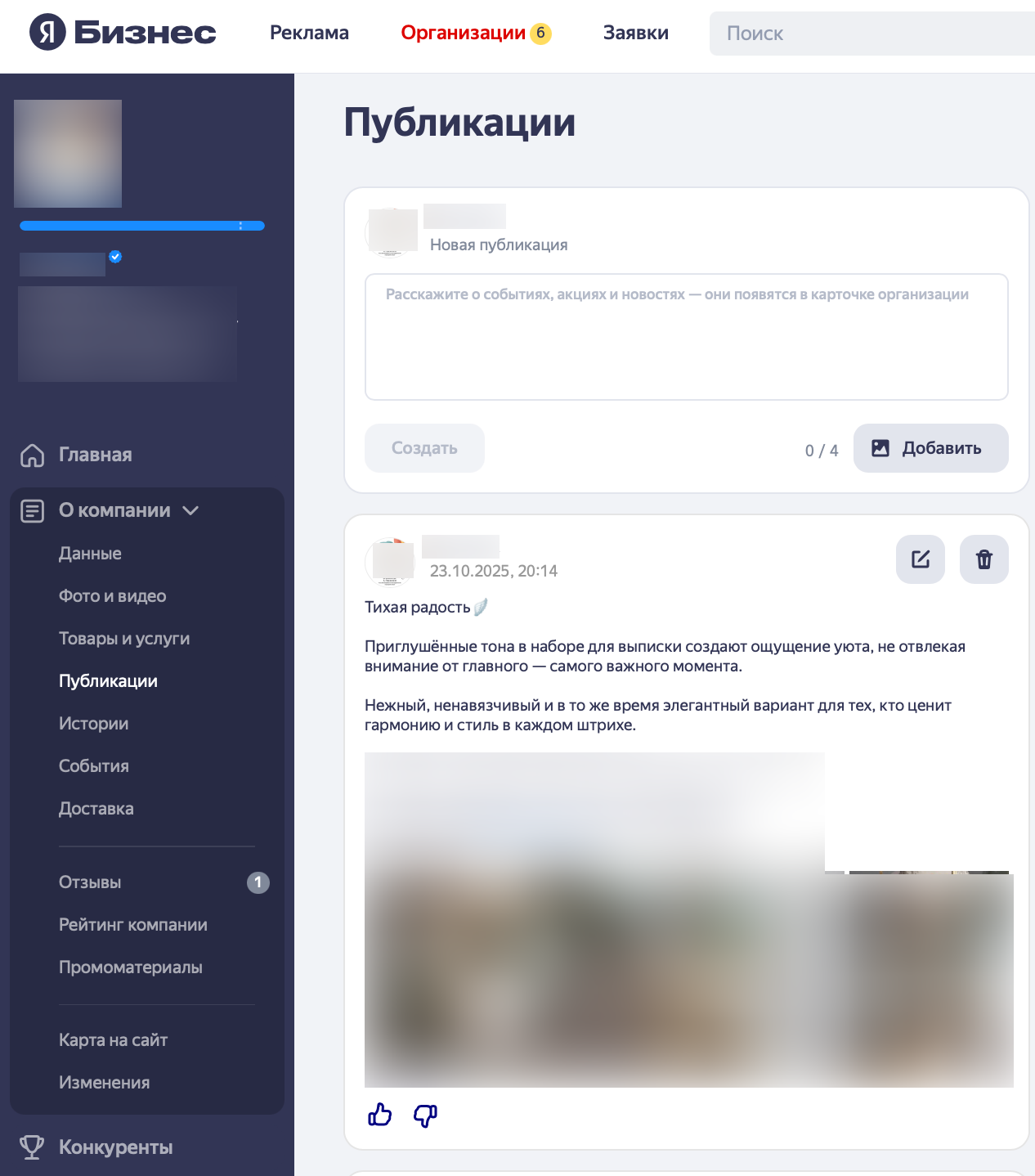
Task: Click the trash icon to delete the post
Action: [983, 559]
